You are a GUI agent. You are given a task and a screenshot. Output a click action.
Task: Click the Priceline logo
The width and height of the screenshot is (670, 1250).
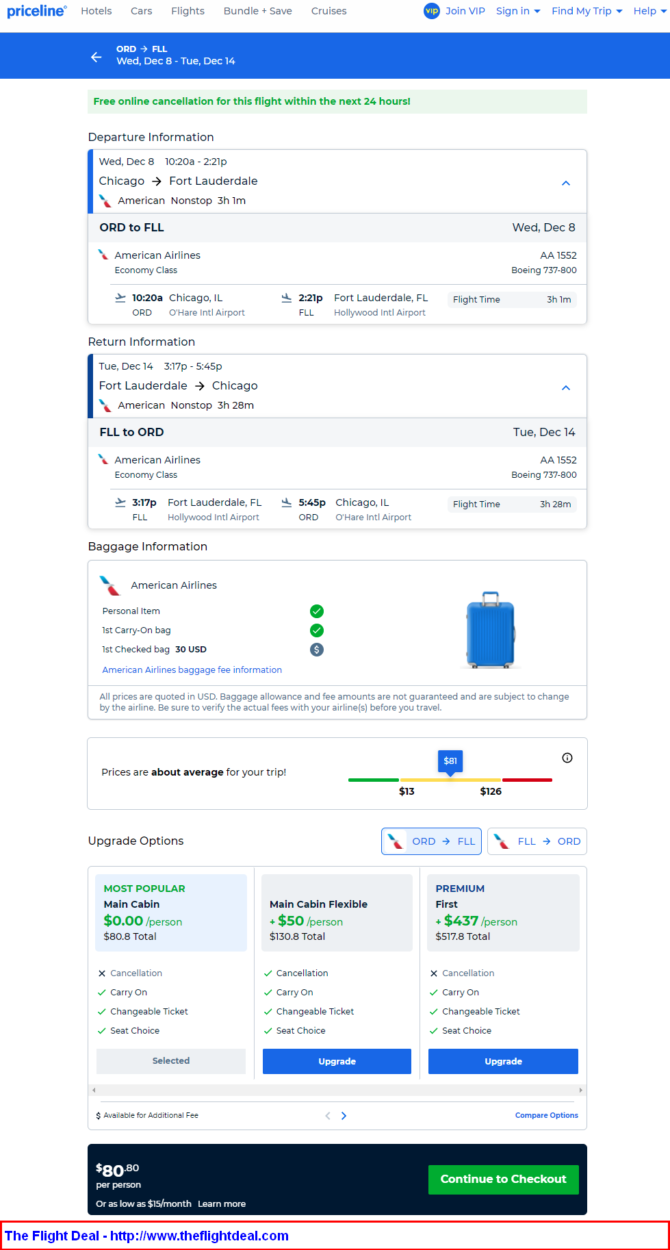coord(37,11)
